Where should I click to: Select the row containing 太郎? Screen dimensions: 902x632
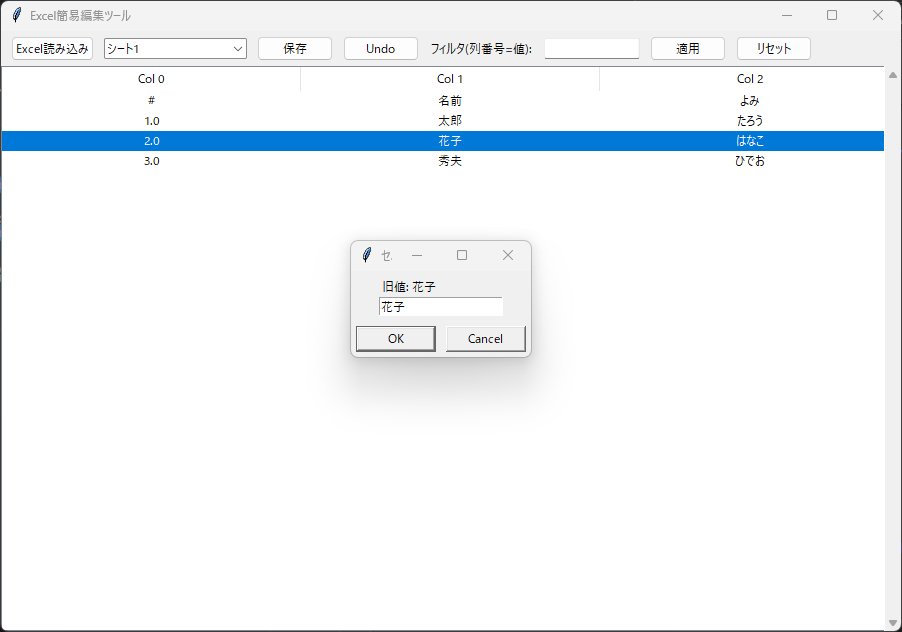click(x=450, y=121)
